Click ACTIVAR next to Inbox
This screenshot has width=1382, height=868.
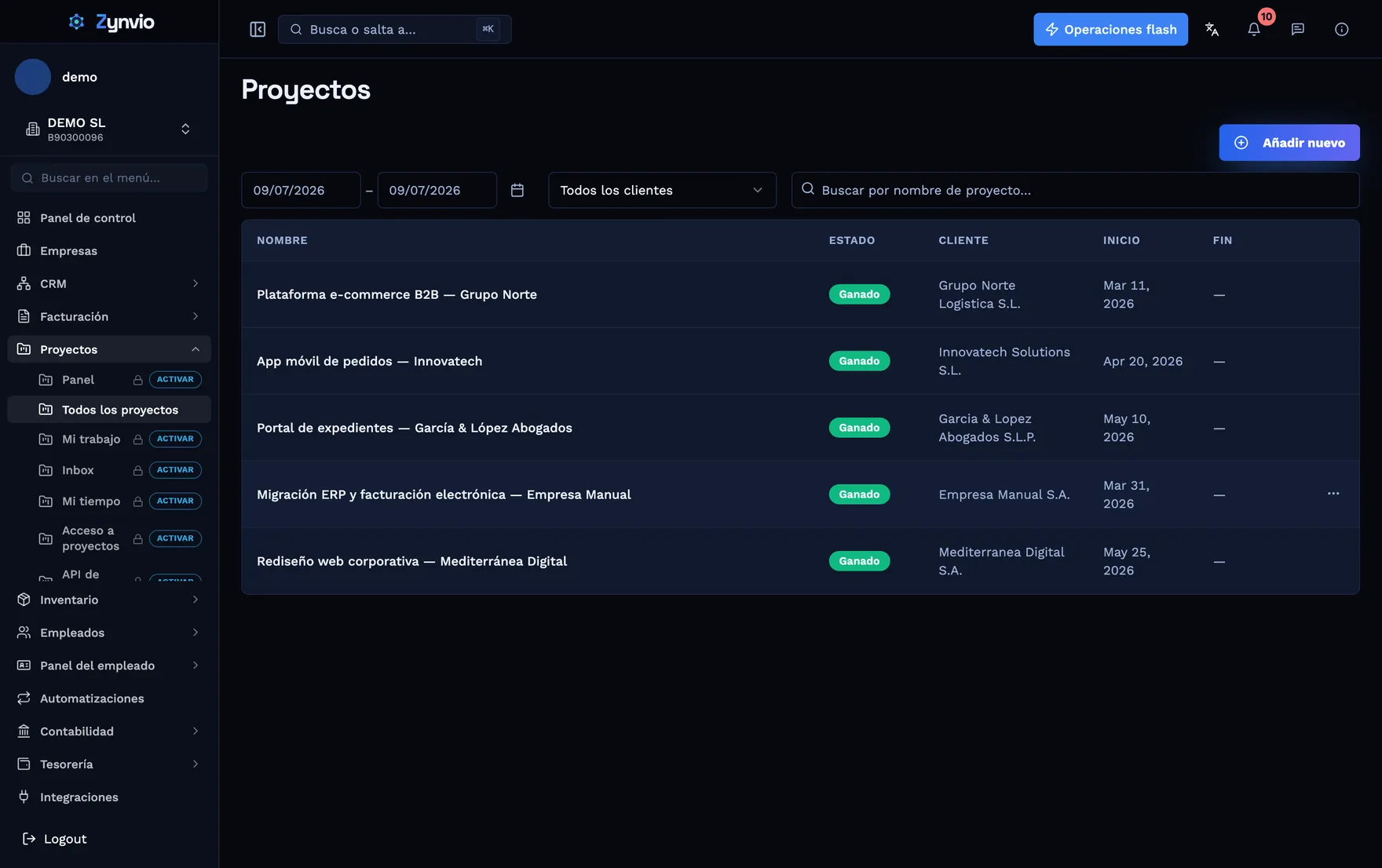coord(175,470)
